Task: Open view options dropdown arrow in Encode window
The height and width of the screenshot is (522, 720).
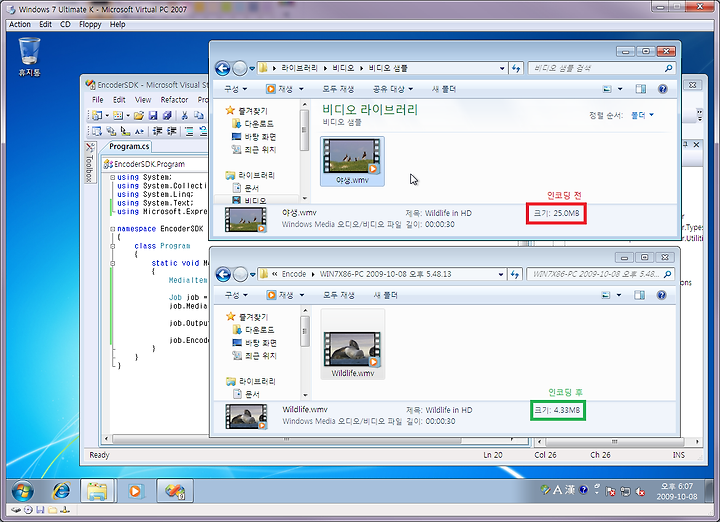Action: 619,295
